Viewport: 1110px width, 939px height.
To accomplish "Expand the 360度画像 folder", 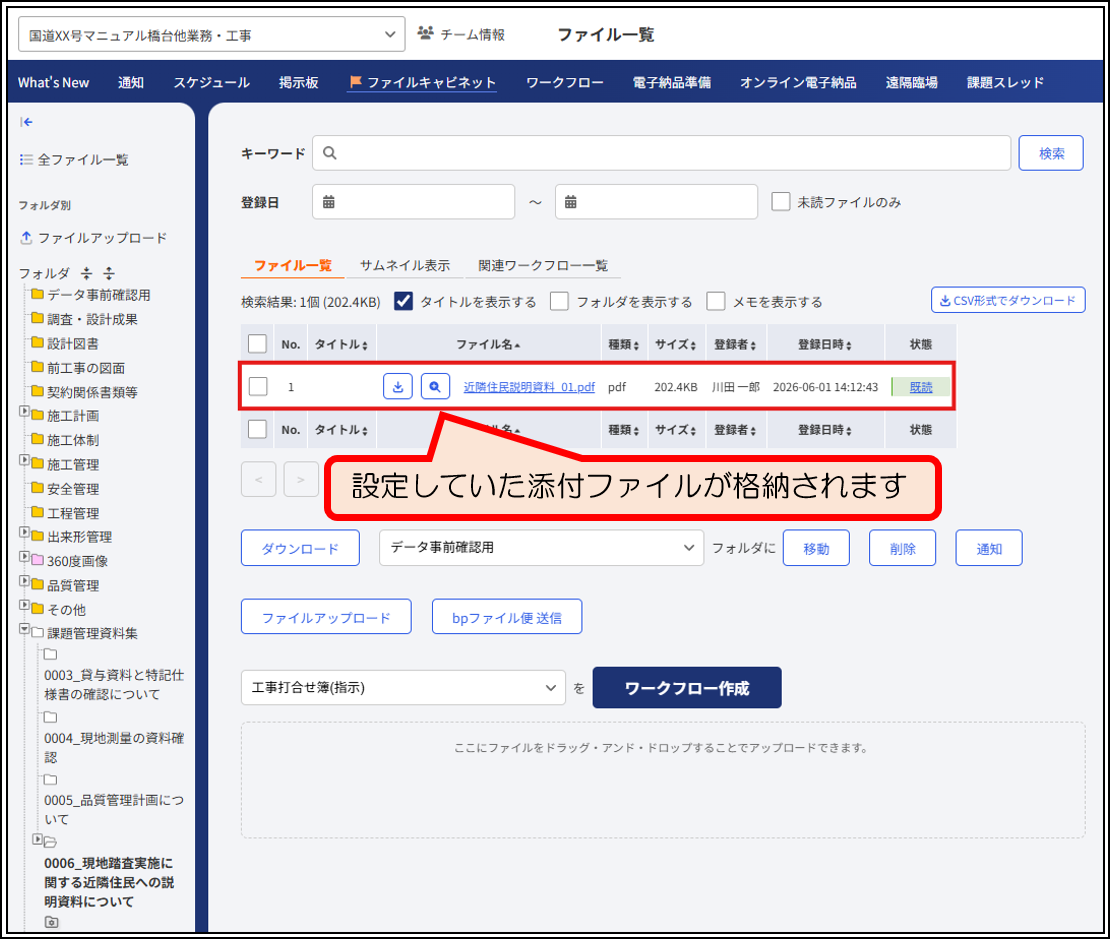I will coord(25,557).
